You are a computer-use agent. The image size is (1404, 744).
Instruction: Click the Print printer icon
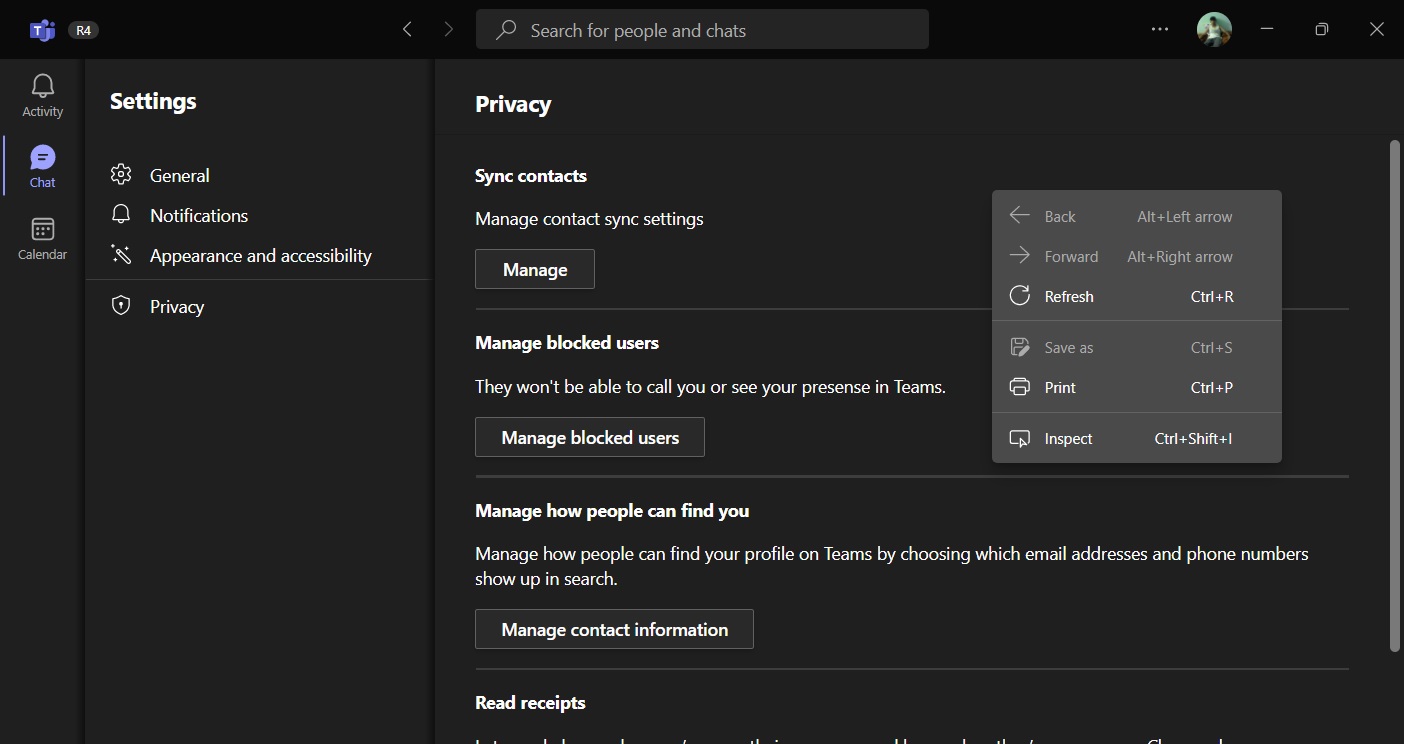click(1019, 387)
